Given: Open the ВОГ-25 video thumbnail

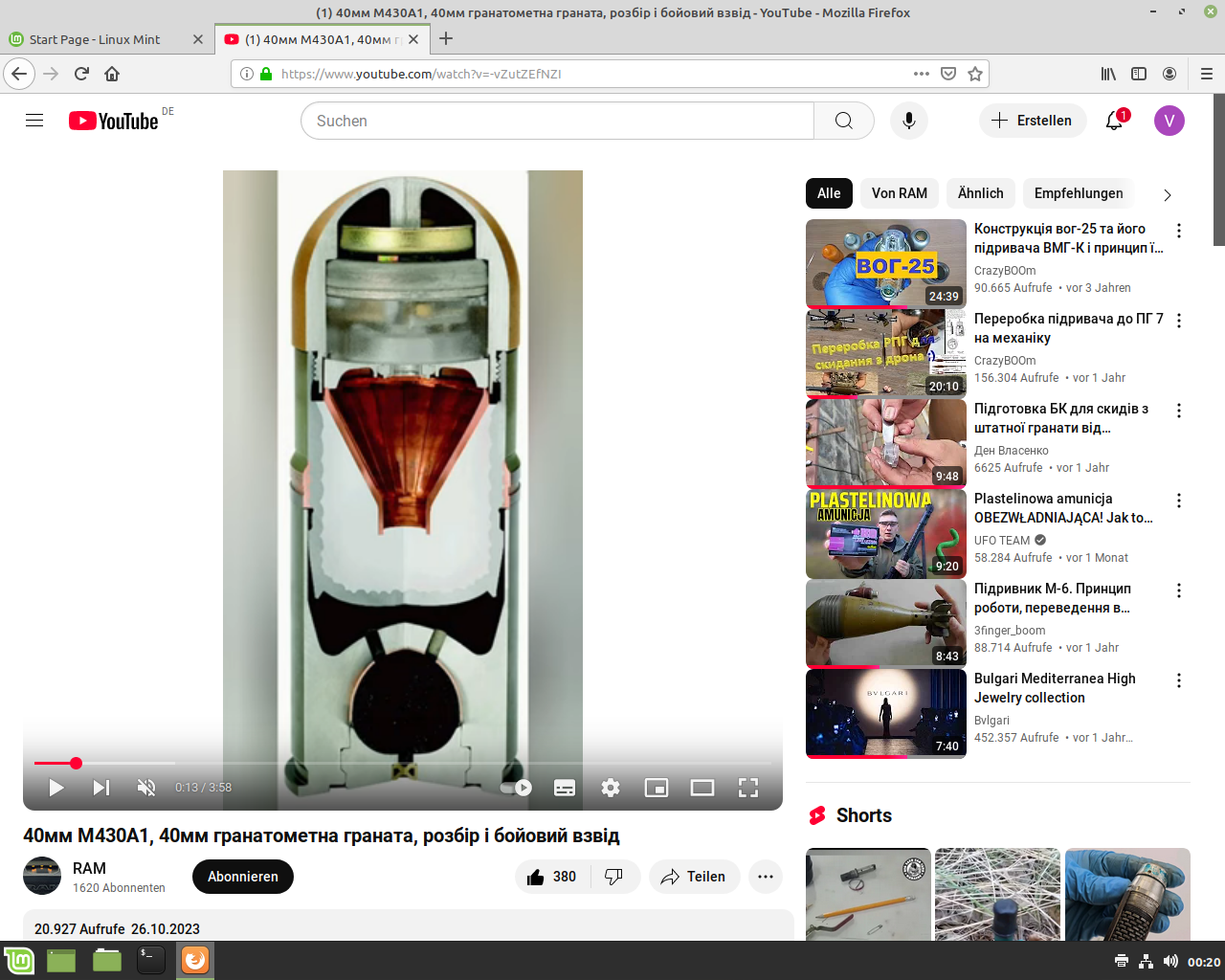Looking at the screenshot, I should coord(886,263).
